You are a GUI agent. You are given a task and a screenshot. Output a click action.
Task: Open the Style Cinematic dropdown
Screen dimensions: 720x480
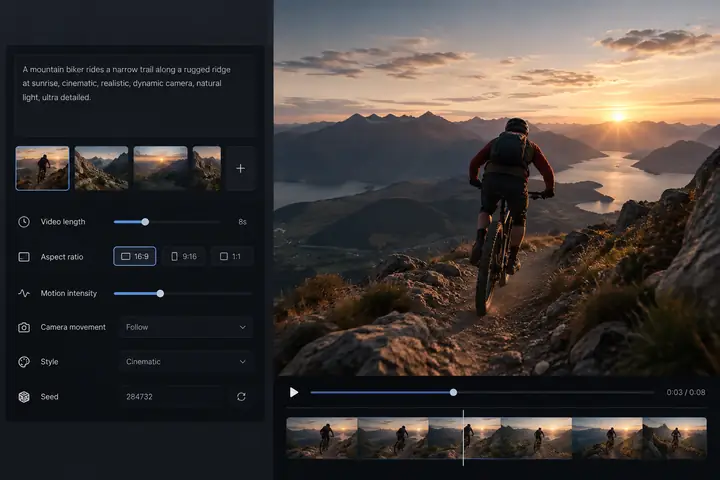186,361
